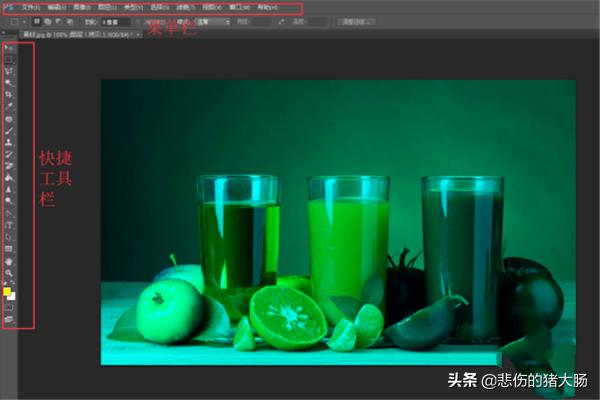Enable the New Selection mode button
The image size is (600, 400).
coord(37,20)
